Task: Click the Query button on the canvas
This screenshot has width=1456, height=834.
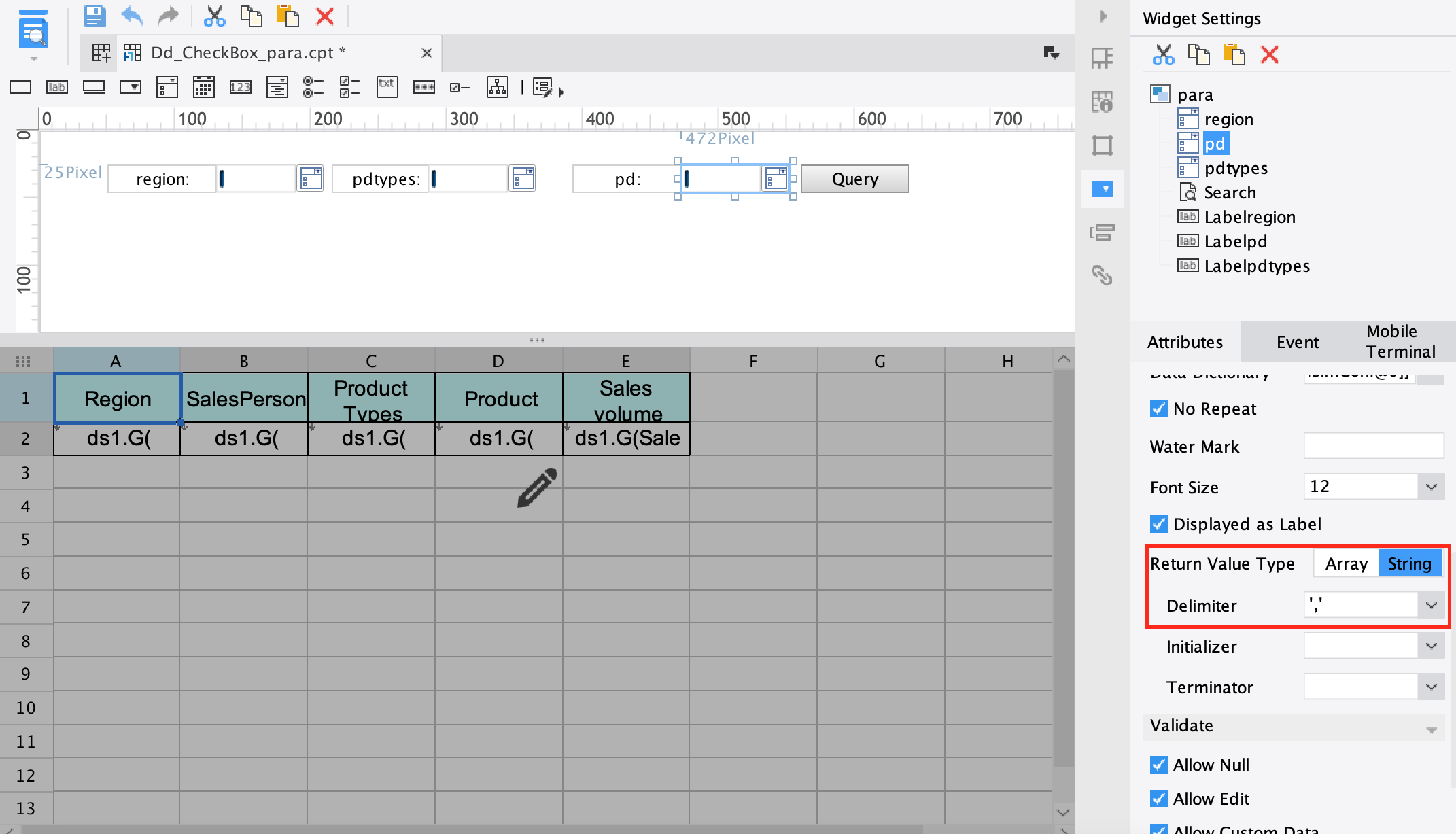Action: (x=854, y=179)
